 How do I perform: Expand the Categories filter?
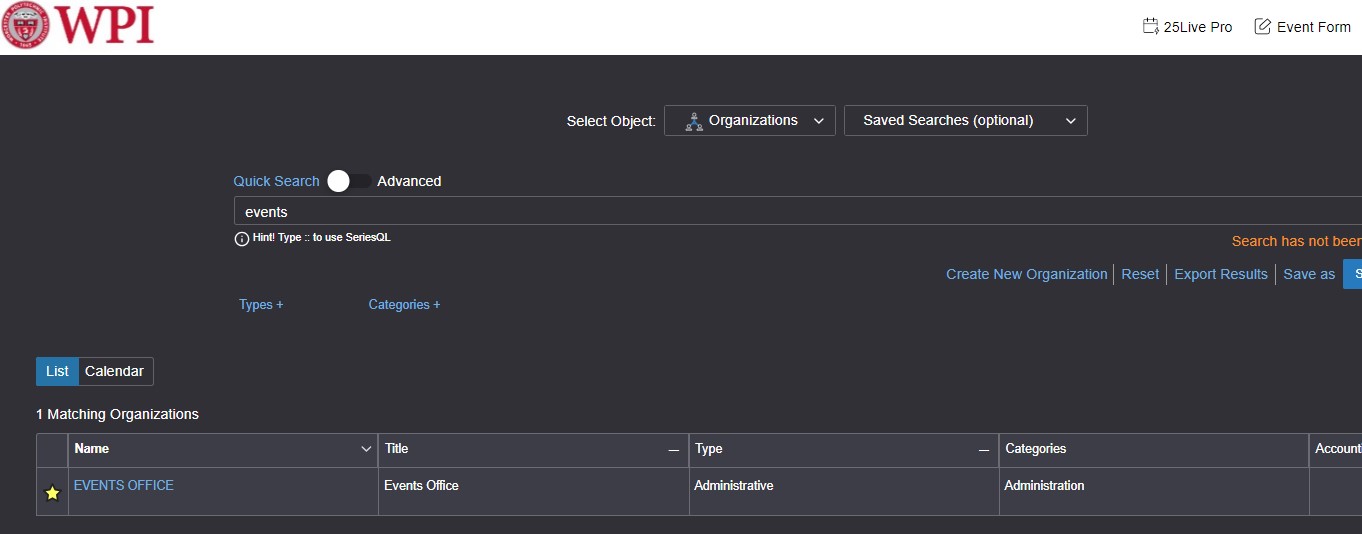[404, 305]
